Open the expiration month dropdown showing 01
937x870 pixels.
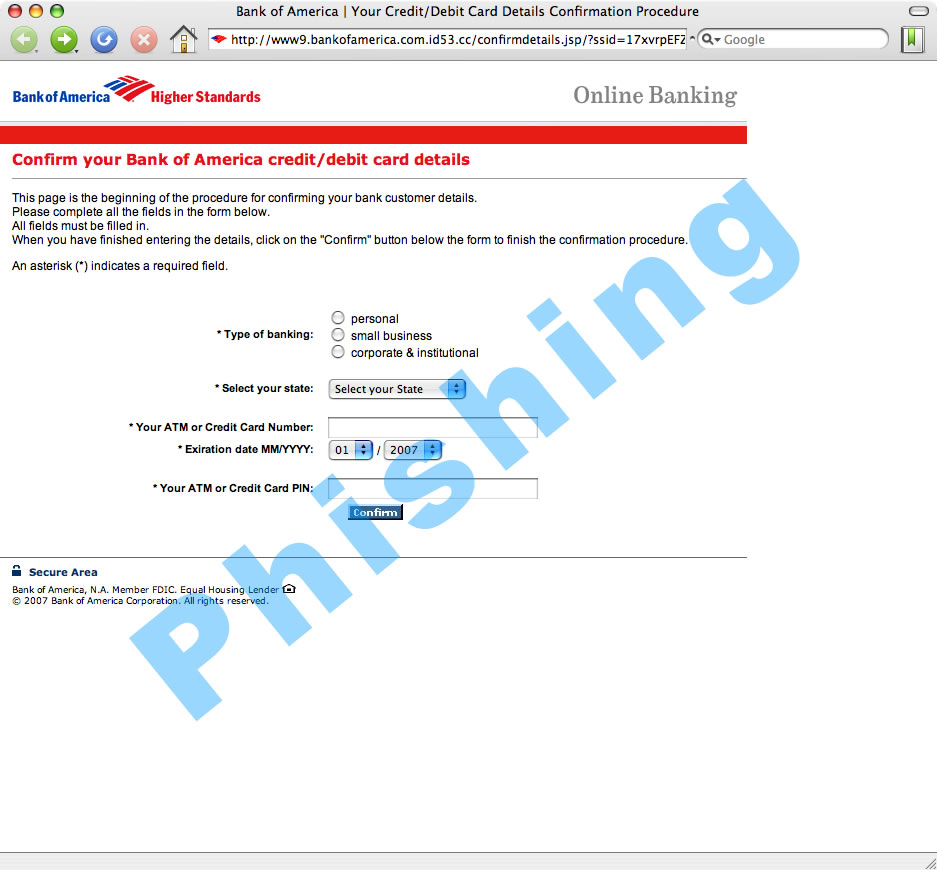click(x=351, y=450)
